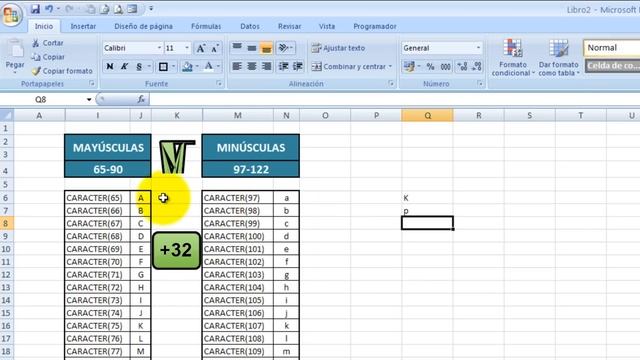Select all cells with corner button
This screenshot has height=360, width=640.
(7, 115)
